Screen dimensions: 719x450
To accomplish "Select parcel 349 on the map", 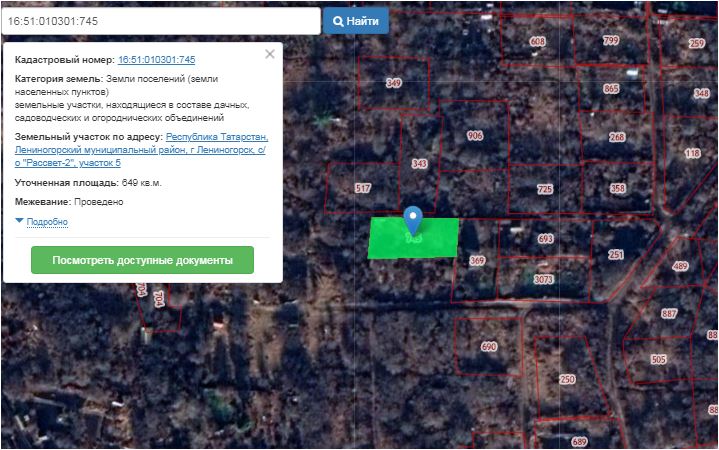I will pyautogui.click(x=394, y=83).
